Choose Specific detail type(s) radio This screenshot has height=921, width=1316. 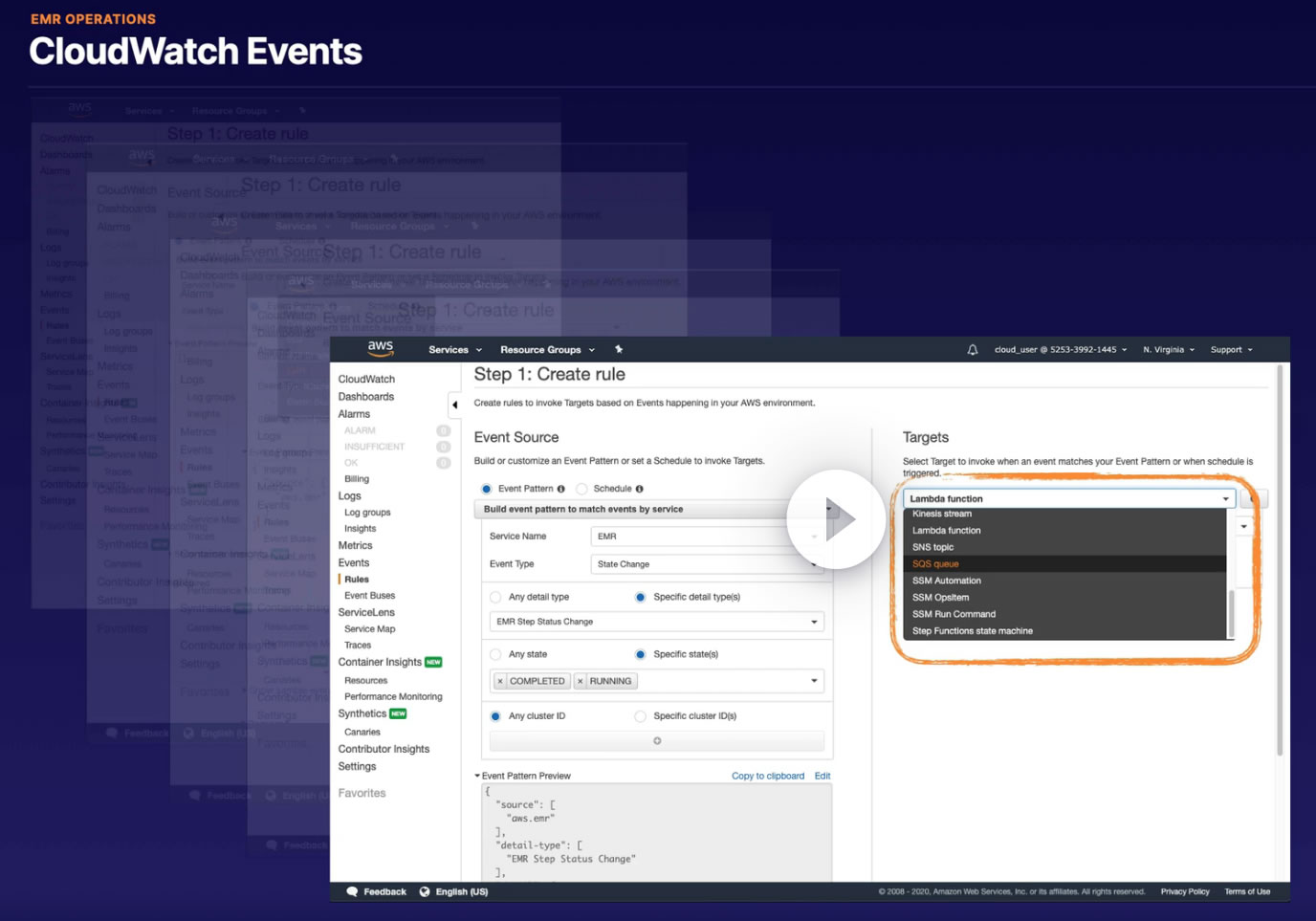pyautogui.click(x=641, y=597)
